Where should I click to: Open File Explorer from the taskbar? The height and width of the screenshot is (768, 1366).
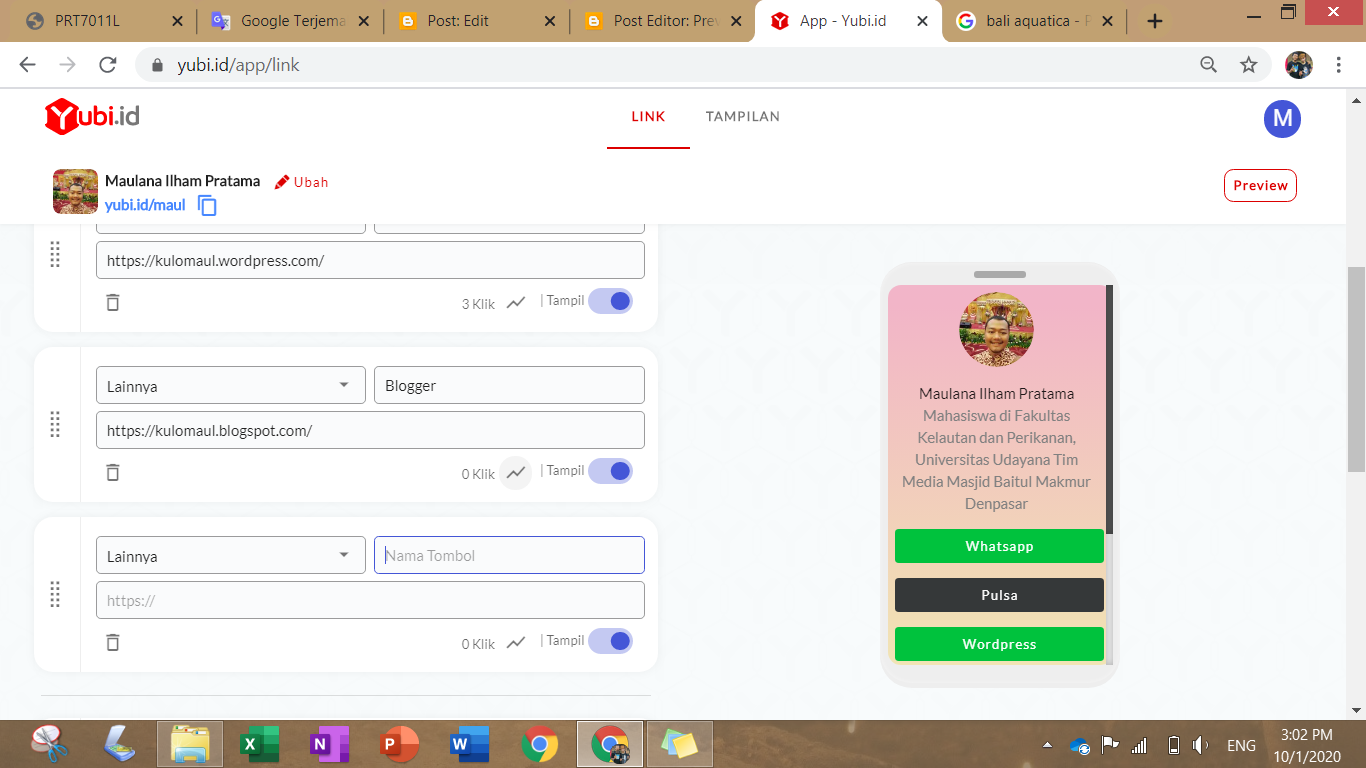pyautogui.click(x=190, y=744)
